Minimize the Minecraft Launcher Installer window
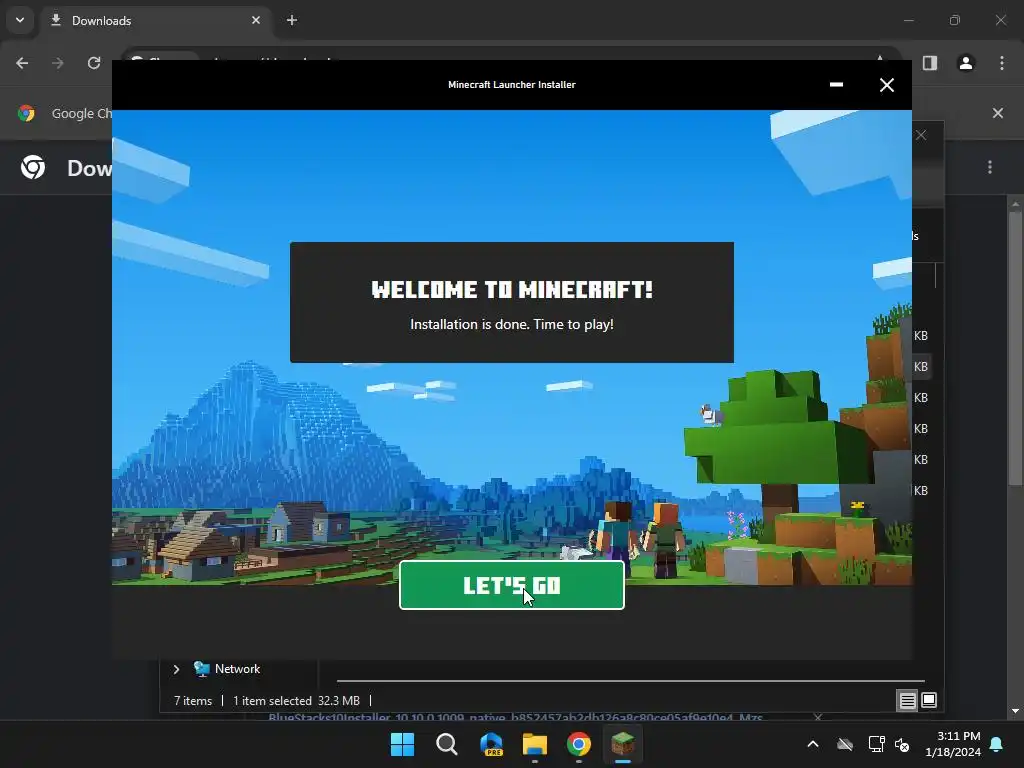 pos(836,85)
